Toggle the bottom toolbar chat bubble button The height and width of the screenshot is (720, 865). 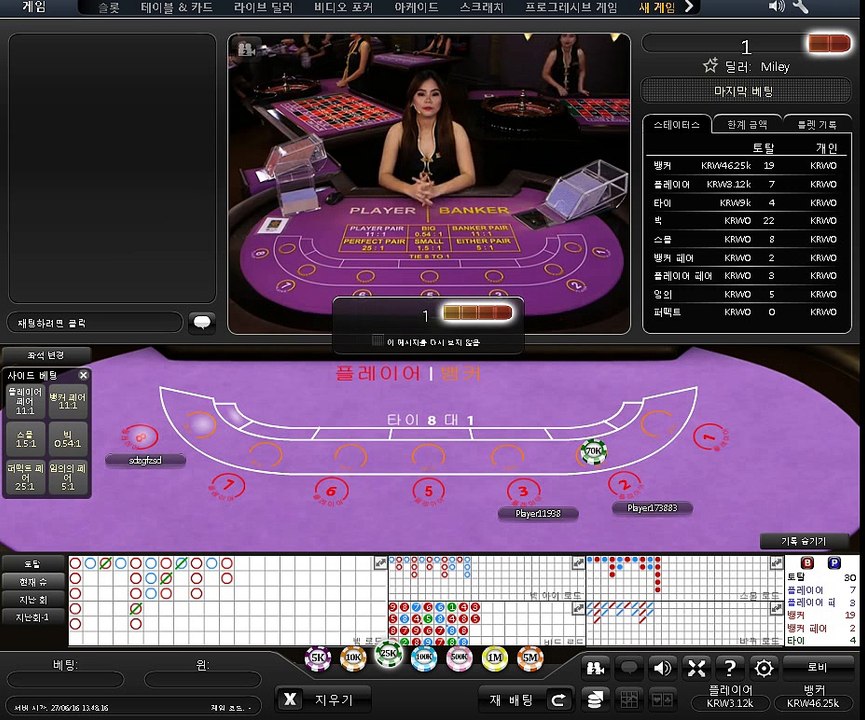coord(629,669)
